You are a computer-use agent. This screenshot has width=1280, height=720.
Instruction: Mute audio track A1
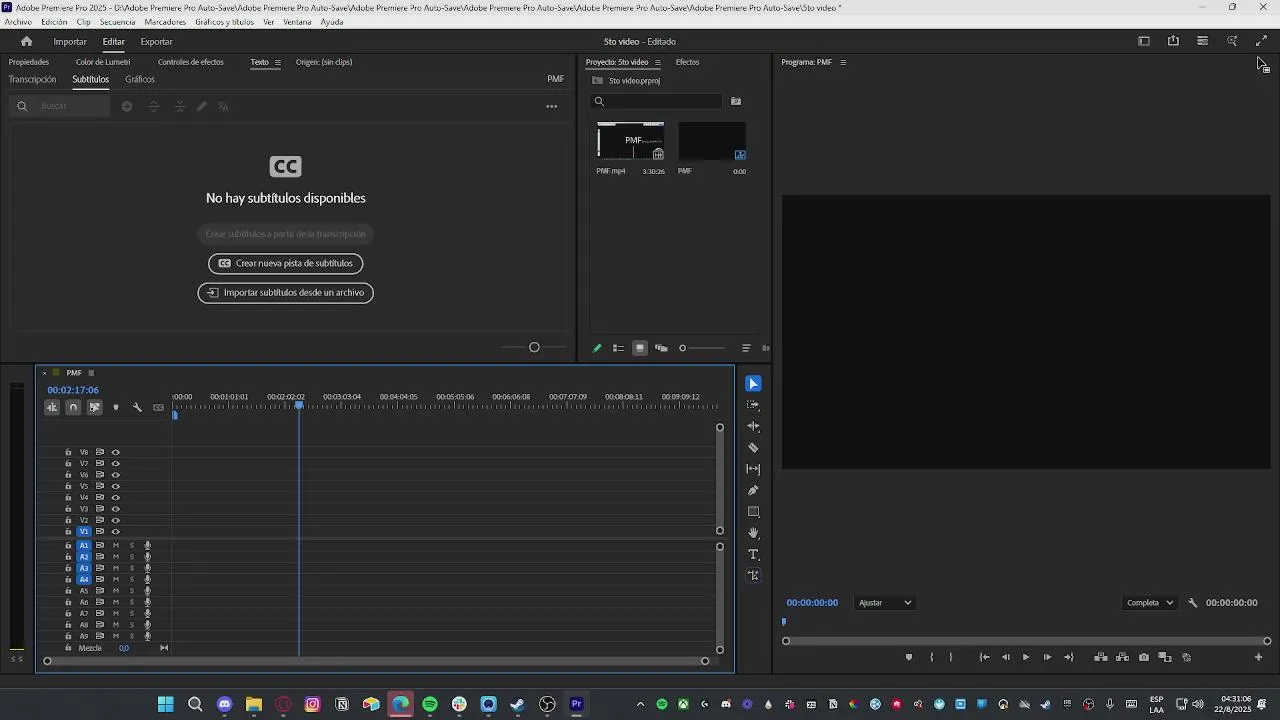pos(116,546)
